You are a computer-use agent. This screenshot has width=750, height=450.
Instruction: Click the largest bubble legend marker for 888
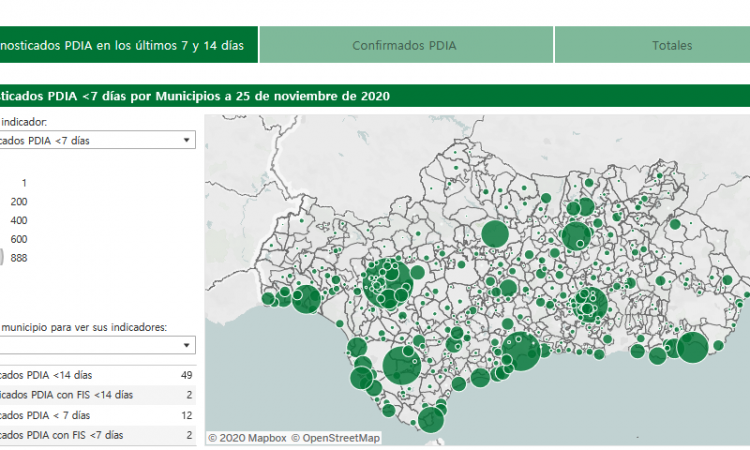pos(2,258)
